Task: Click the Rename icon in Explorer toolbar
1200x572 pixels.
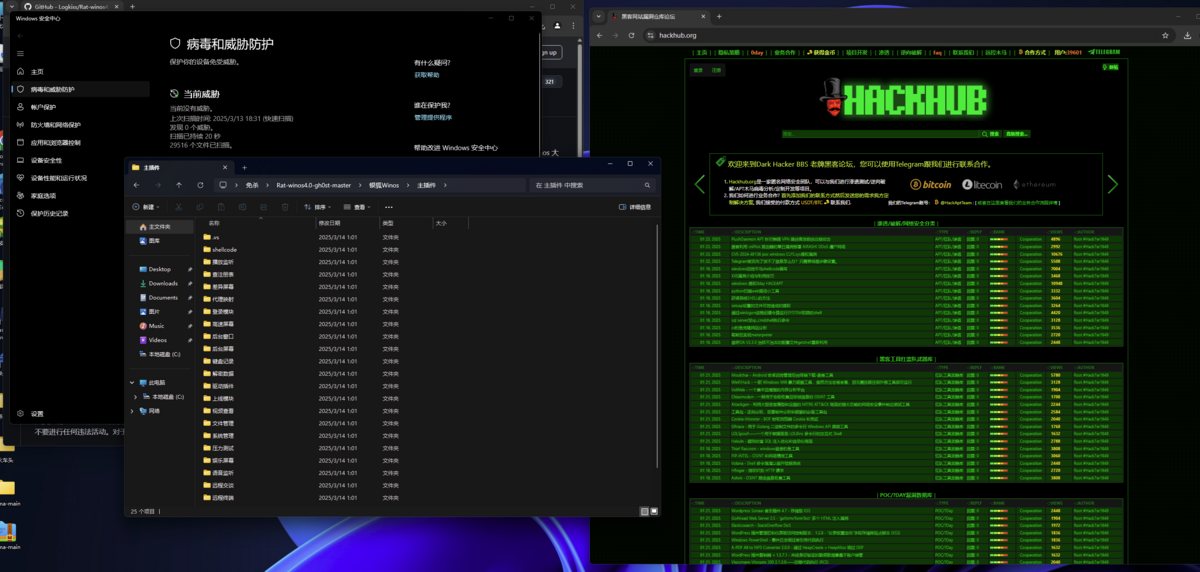Action: click(x=242, y=207)
